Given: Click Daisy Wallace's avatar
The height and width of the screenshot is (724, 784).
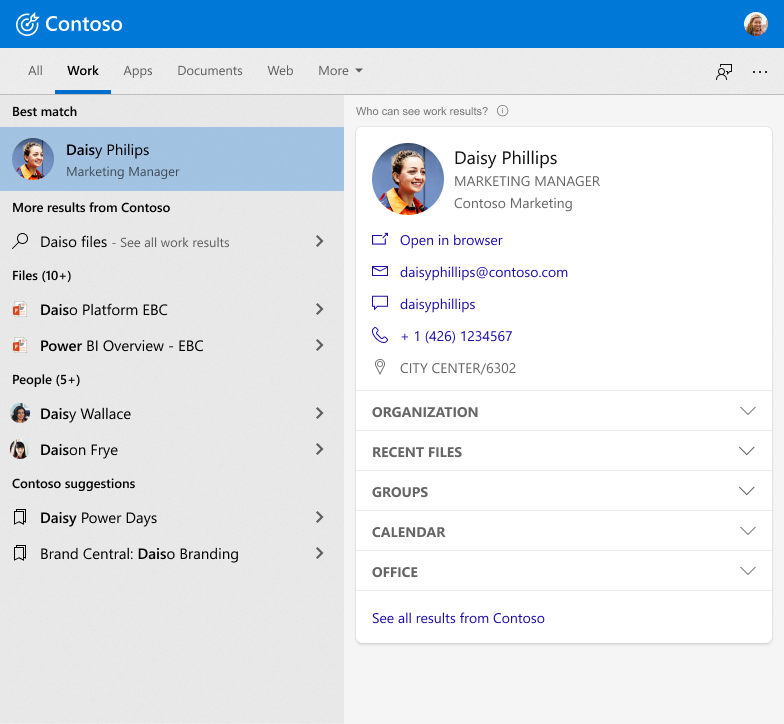Looking at the screenshot, I should click(20, 413).
